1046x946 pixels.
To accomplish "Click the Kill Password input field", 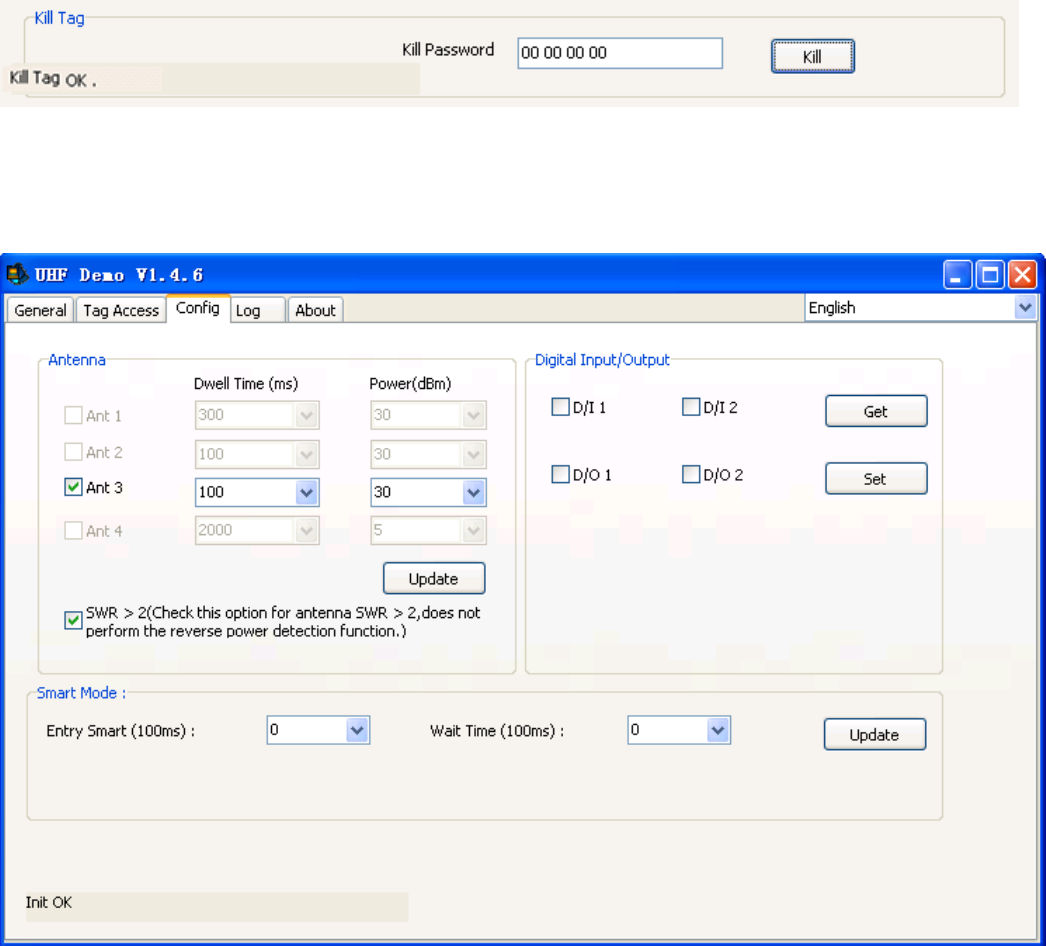I will tap(620, 53).
